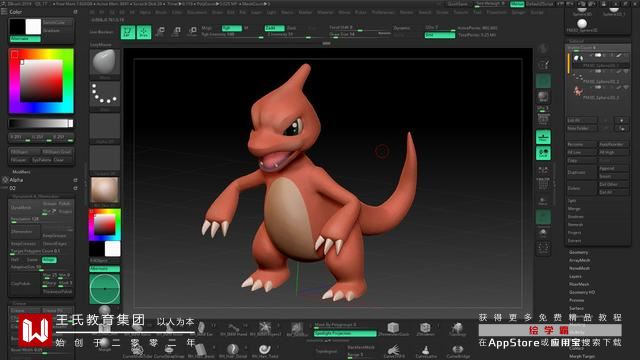Click FillObject in the Color palette
This screenshot has height=360, width=640.
[x=25, y=152]
